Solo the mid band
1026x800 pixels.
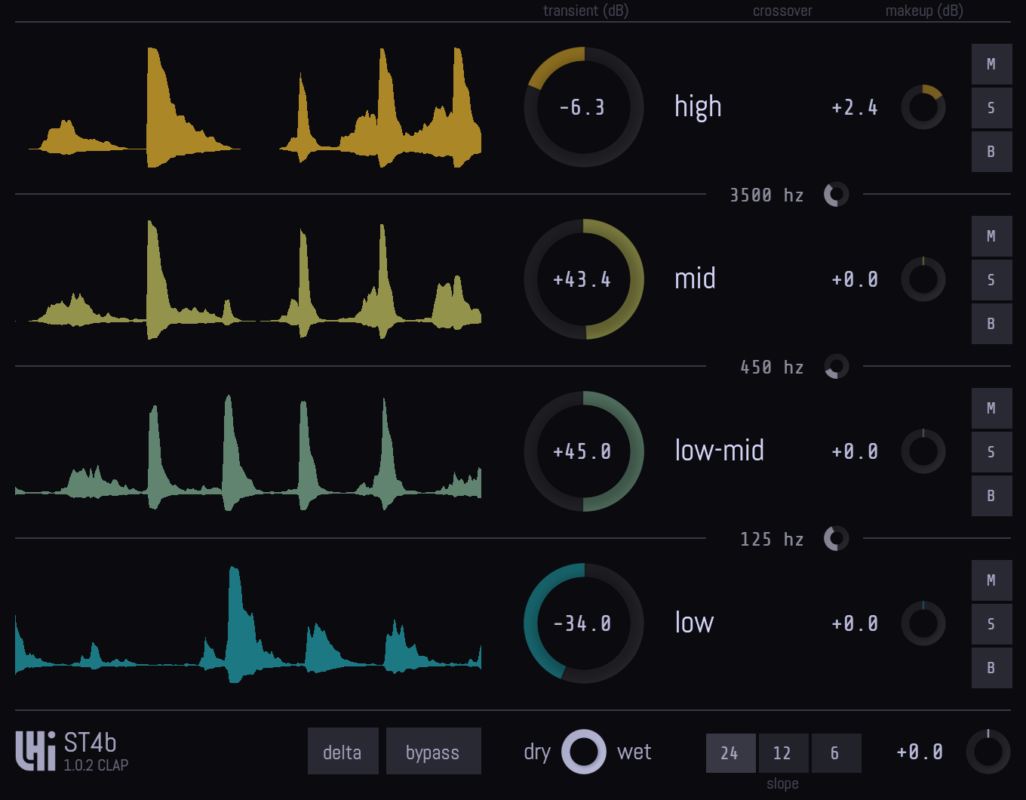click(x=991, y=280)
